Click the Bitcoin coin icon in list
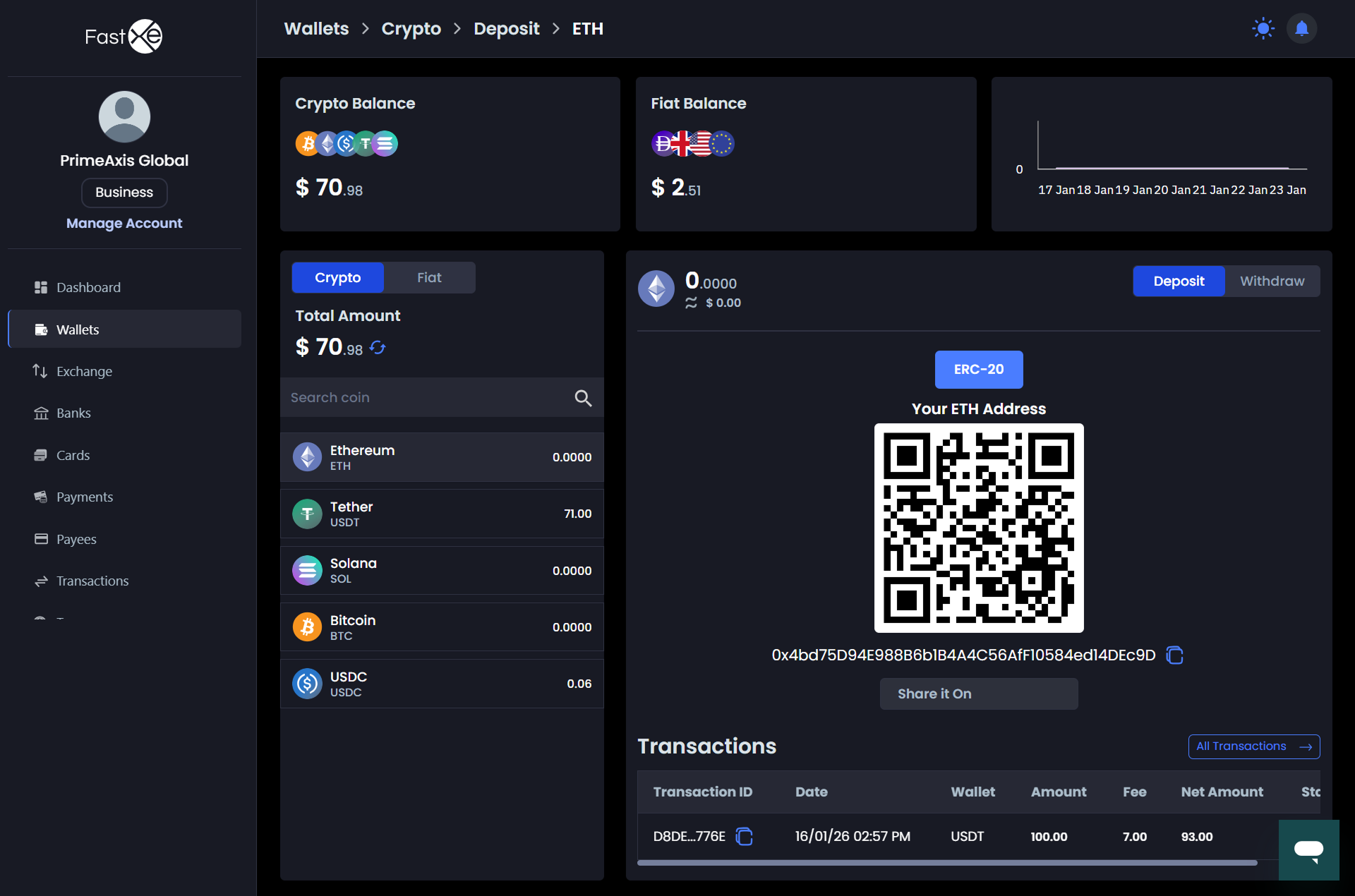This screenshot has height=896, width=1355. click(307, 626)
